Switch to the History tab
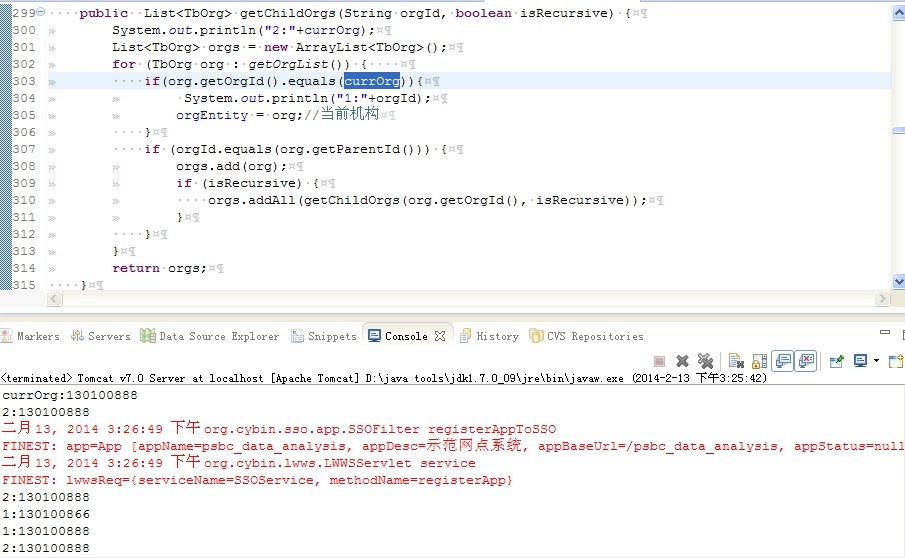The width and height of the screenshot is (905, 558). [x=489, y=336]
